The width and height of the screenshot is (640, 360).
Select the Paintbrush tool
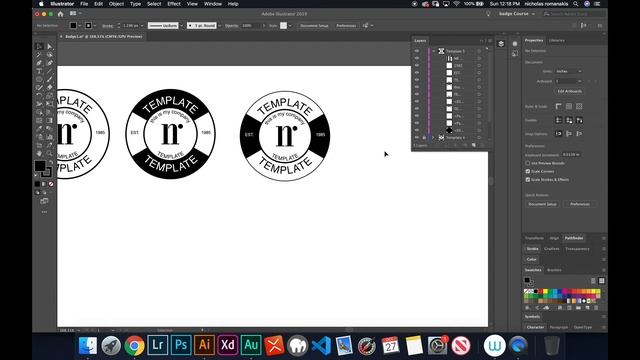(x=50, y=79)
